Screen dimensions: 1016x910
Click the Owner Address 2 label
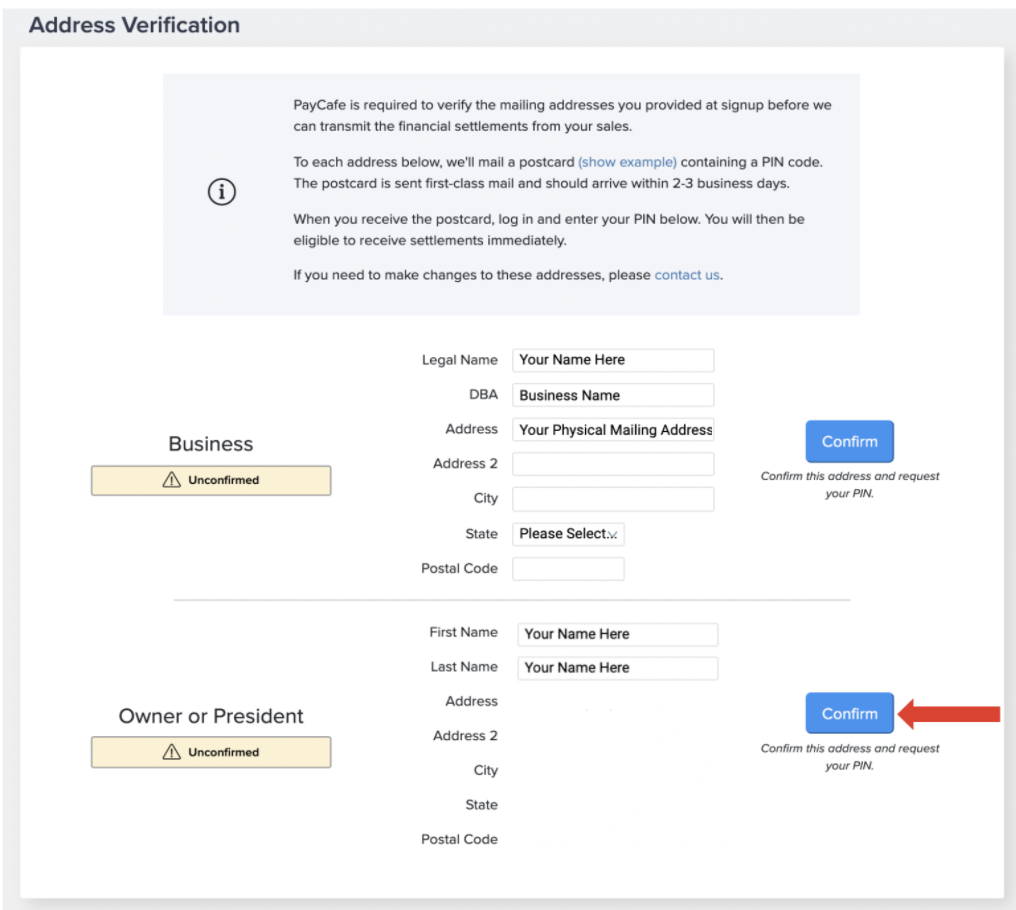[465, 736]
